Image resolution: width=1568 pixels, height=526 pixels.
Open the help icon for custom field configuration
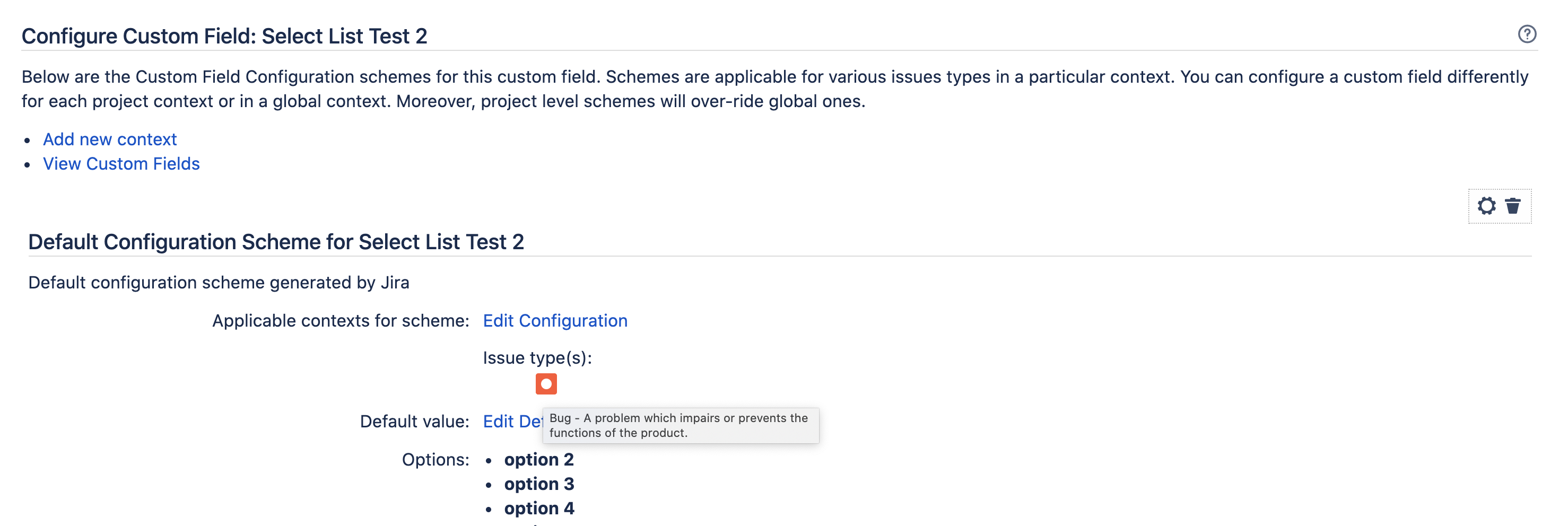(1526, 34)
